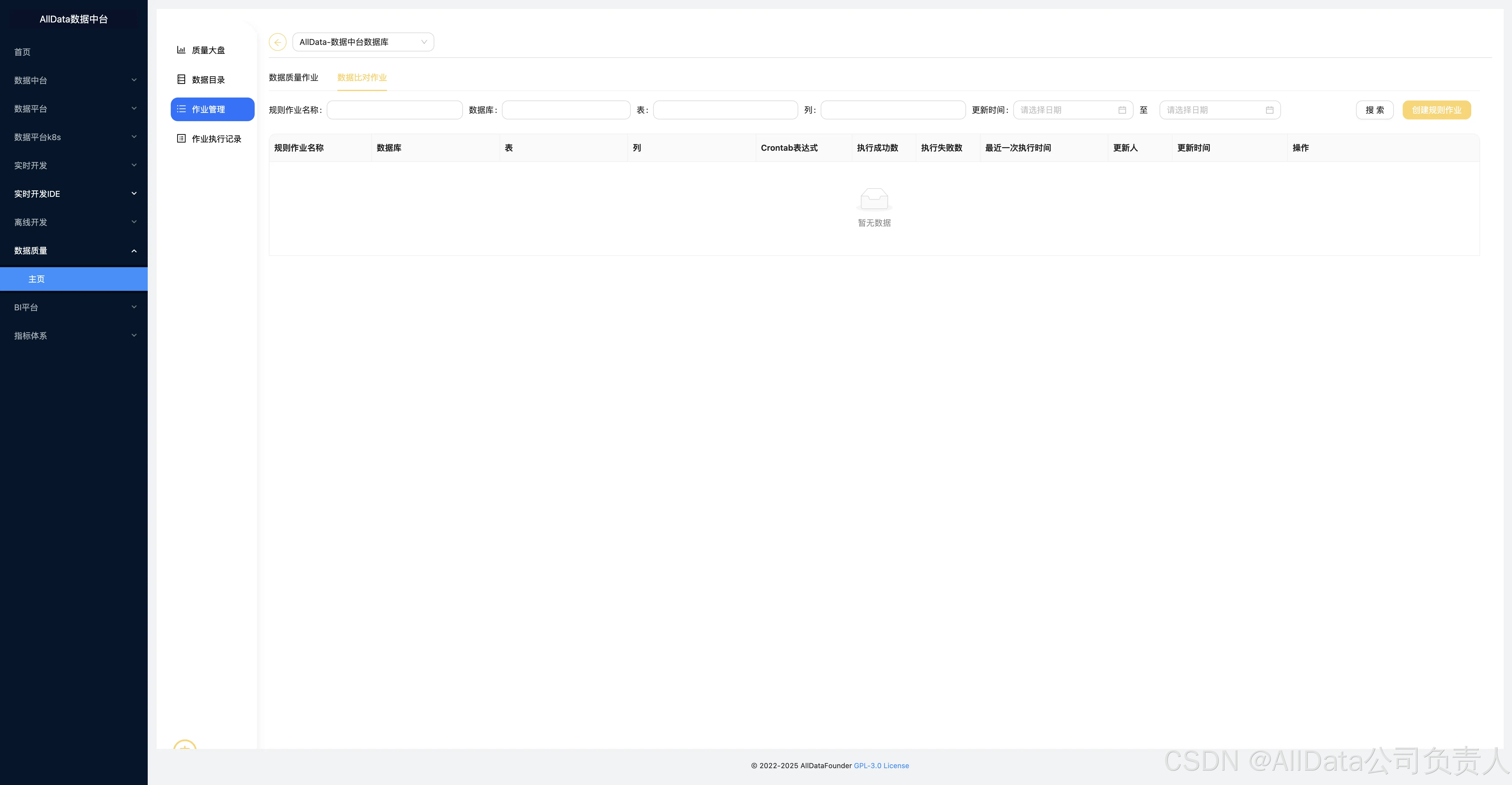
Task: Click the 作业管理 list icon
Action: [x=181, y=109]
